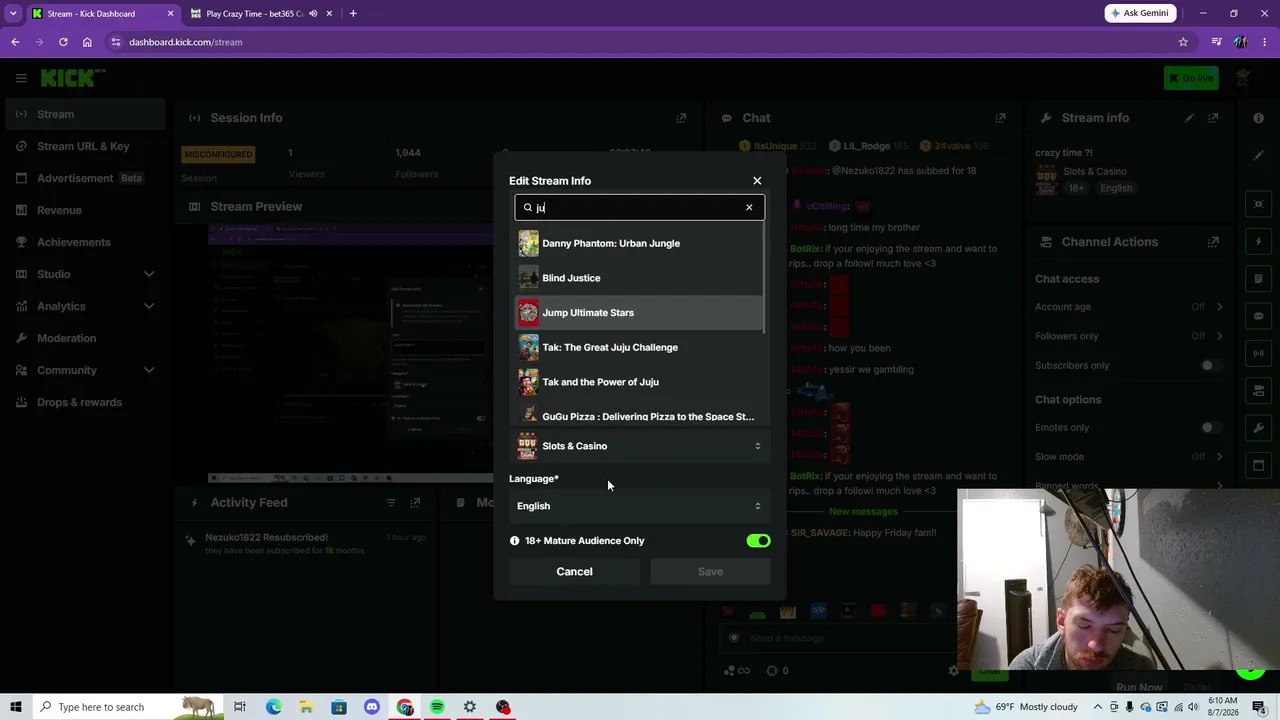This screenshot has height=720, width=1280.
Task: Click the category search input field
Action: pyautogui.click(x=639, y=208)
